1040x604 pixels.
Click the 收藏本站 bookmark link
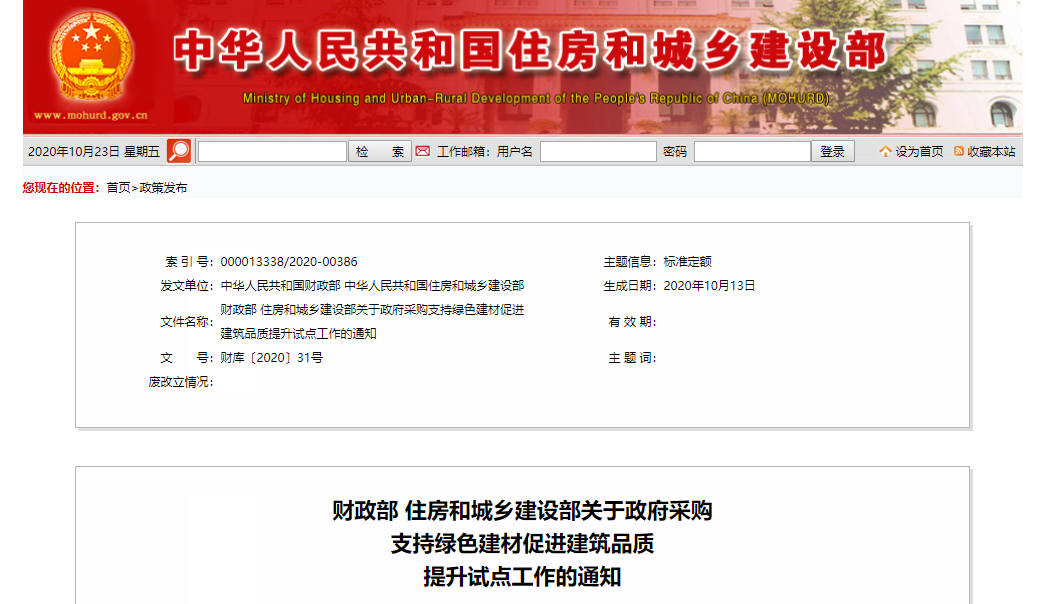pos(991,151)
